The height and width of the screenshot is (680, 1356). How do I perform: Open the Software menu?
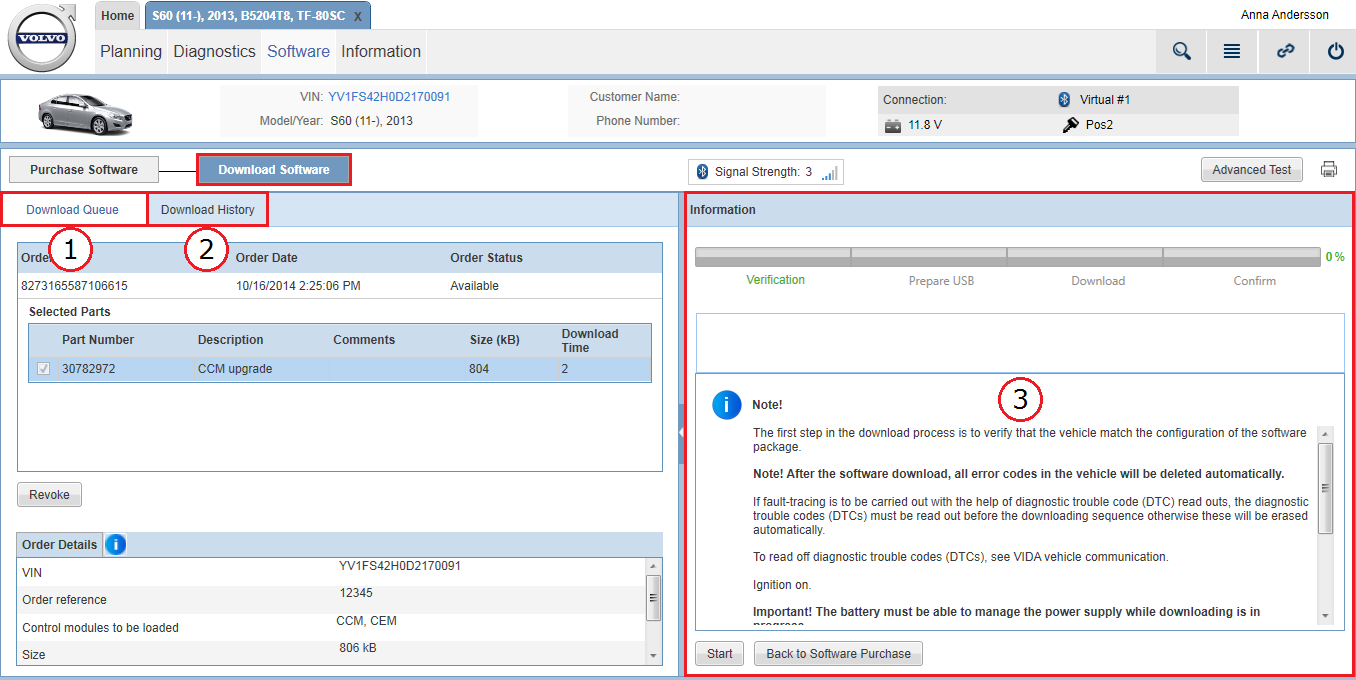click(x=298, y=51)
